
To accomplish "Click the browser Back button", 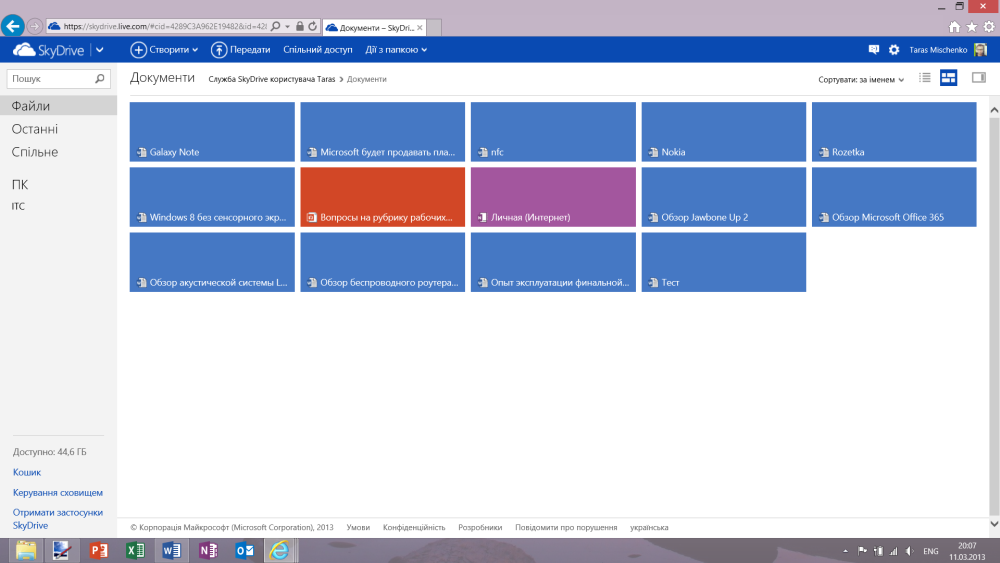I will [13, 26].
